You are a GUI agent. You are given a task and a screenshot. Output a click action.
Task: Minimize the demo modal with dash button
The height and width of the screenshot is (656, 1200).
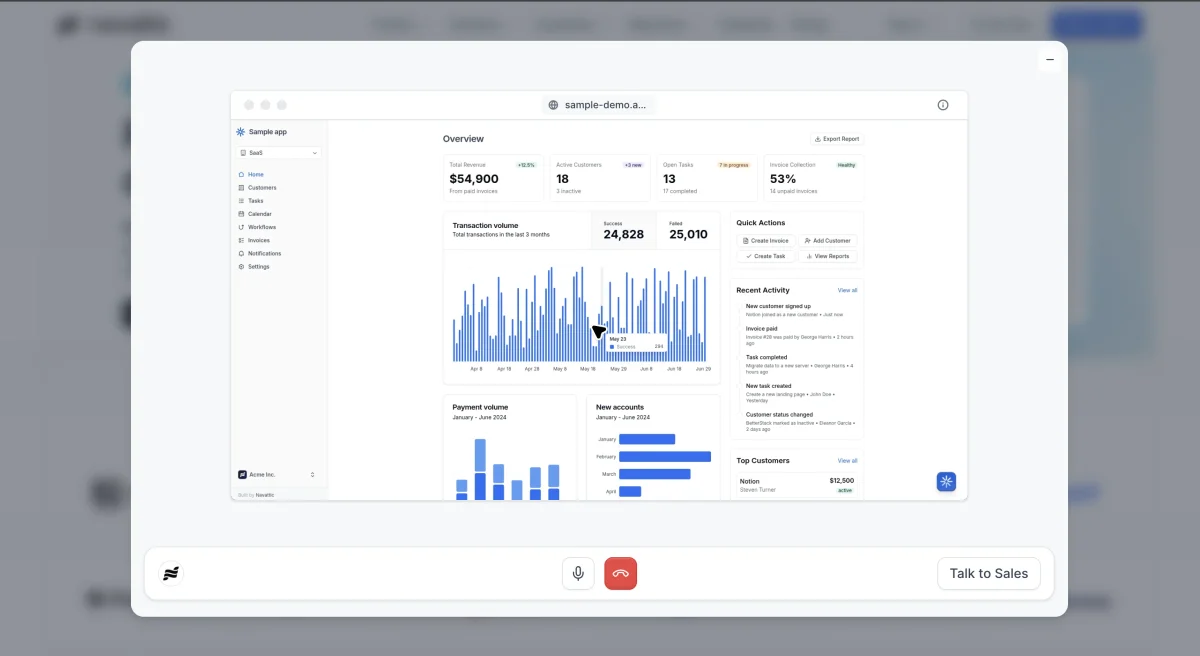coord(1050,60)
